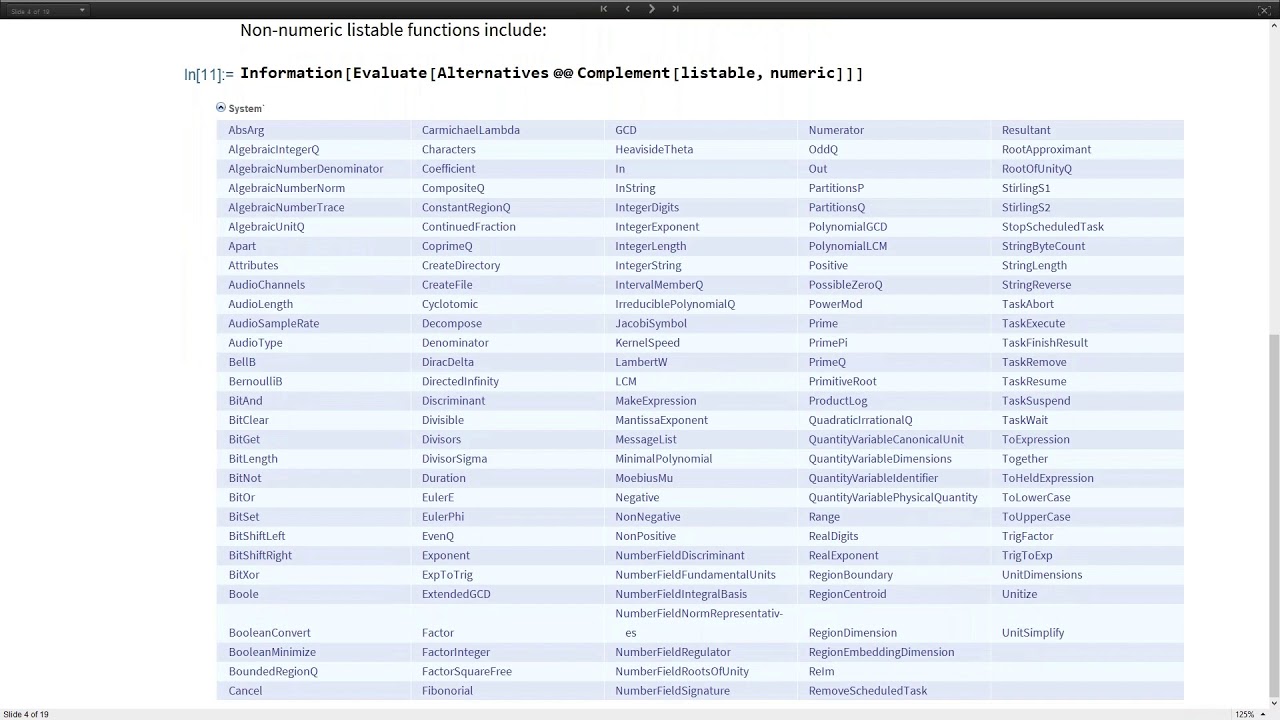This screenshot has height=720, width=1280.
Task: Click the GCD function link
Action: coord(626,130)
